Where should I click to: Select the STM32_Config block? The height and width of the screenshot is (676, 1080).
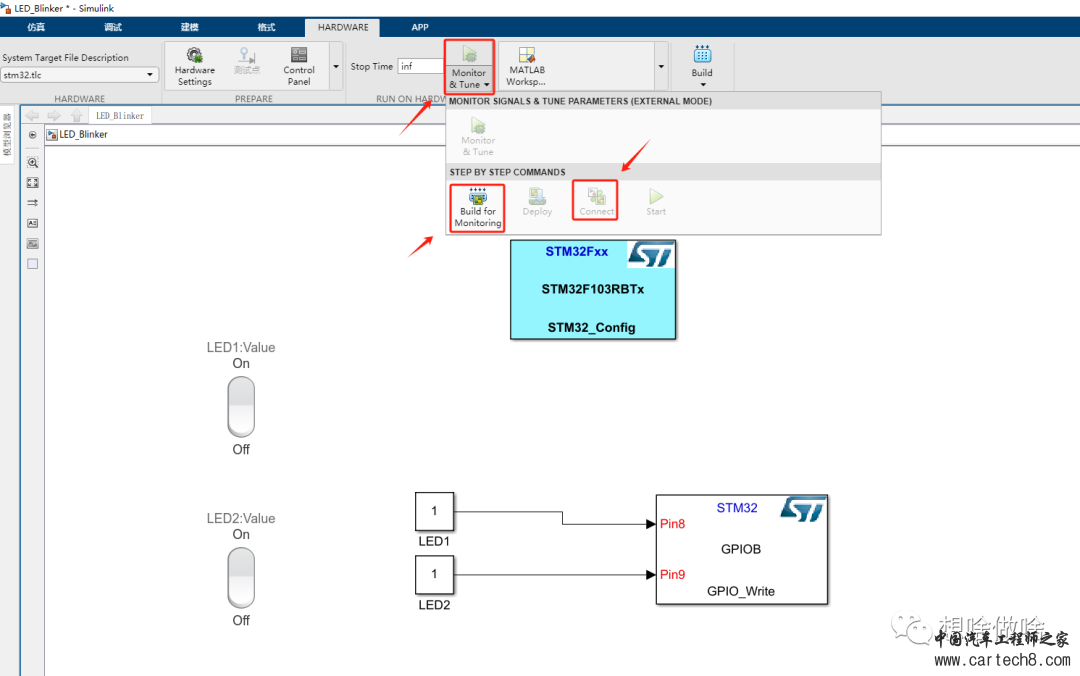pyautogui.click(x=593, y=289)
